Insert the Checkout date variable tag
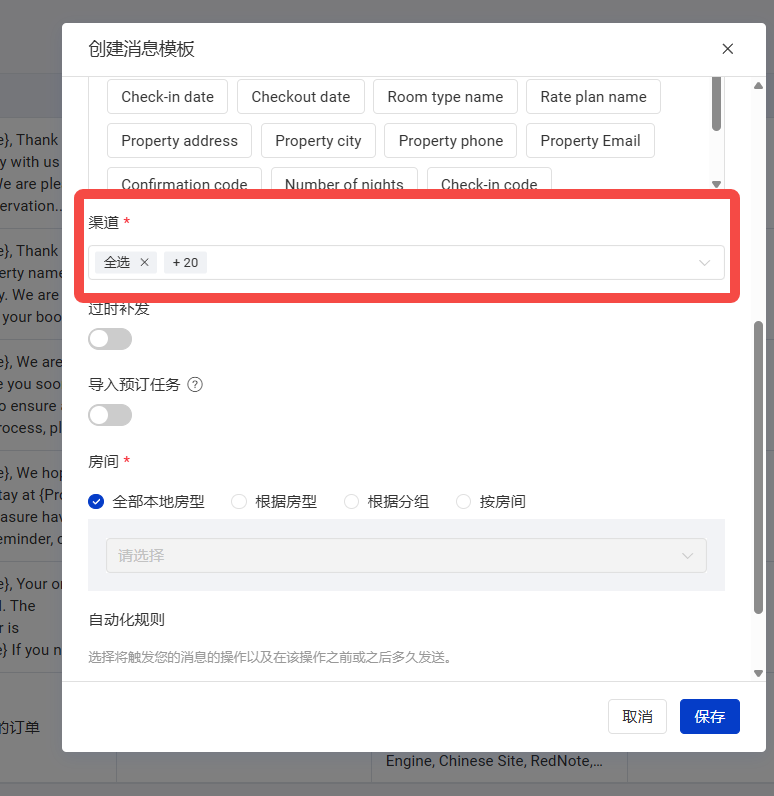This screenshot has width=774, height=796. pyautogui.click(x=301, y=96)
